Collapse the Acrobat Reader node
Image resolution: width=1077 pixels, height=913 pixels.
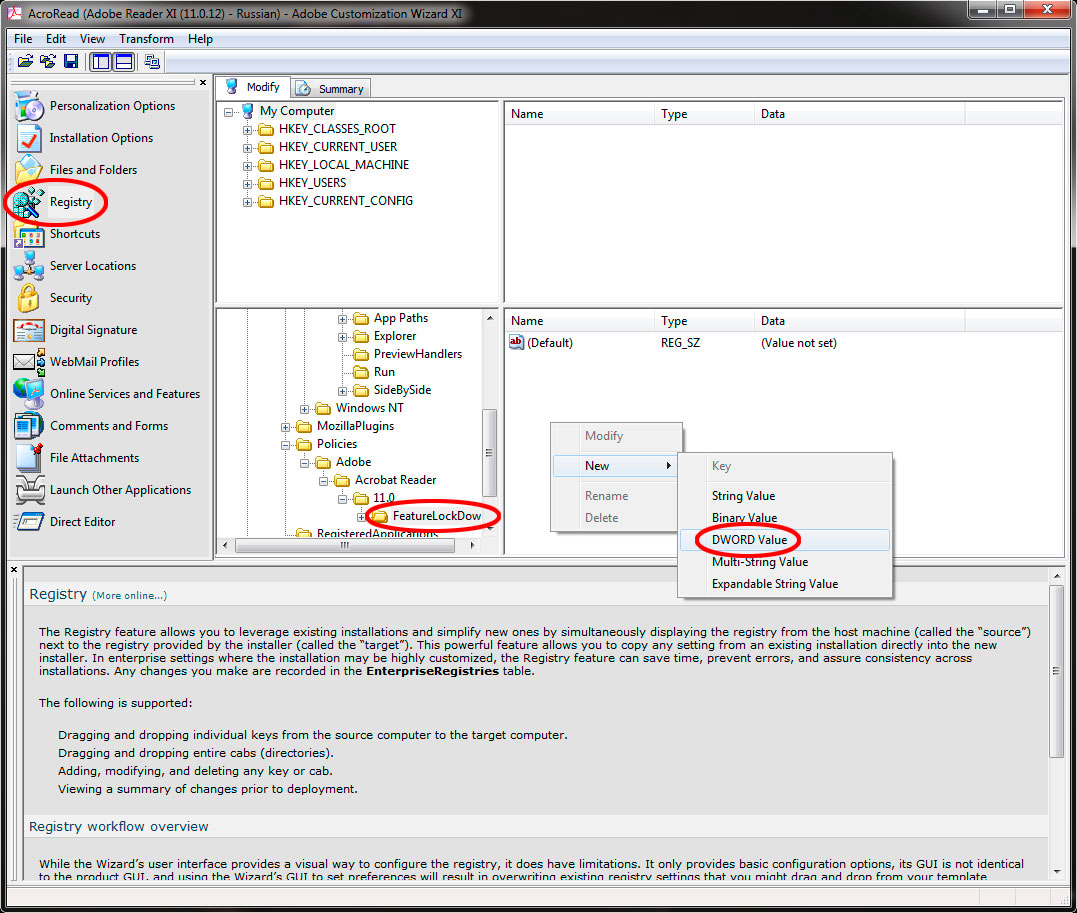tap(323, 481)
